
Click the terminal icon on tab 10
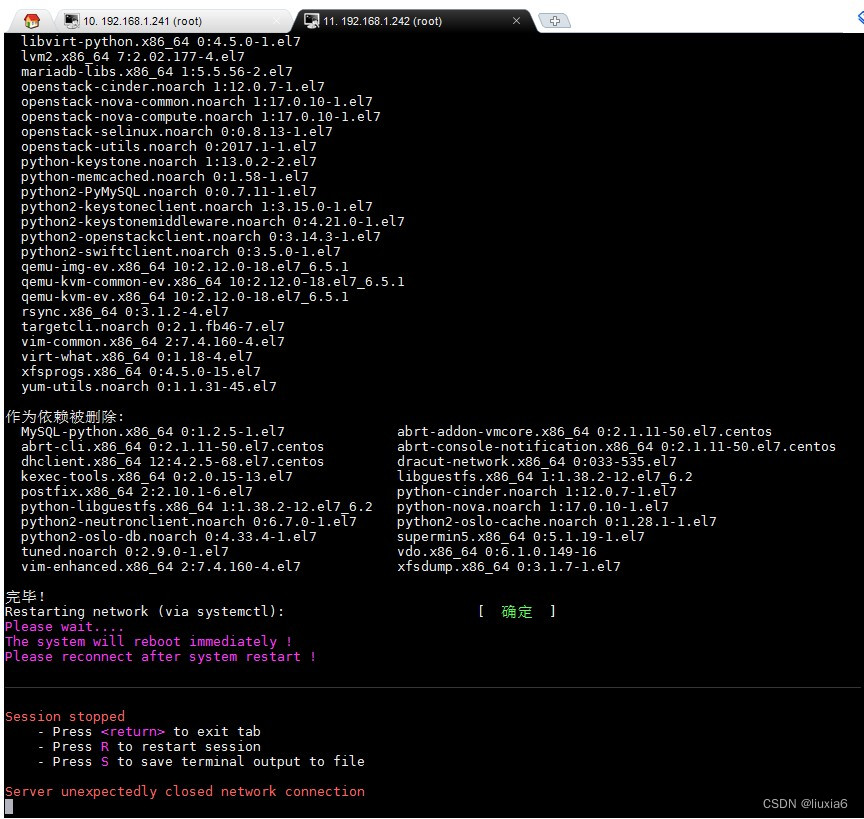coord(71,18)
